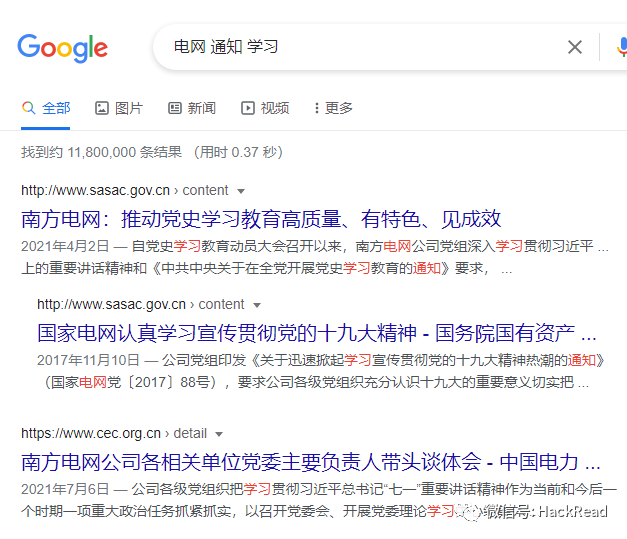Click the https://www.cec.org.cn › detail URL
Image resolution: width=627 pixels, height=539 pixels.
click(x=114, y=433)
